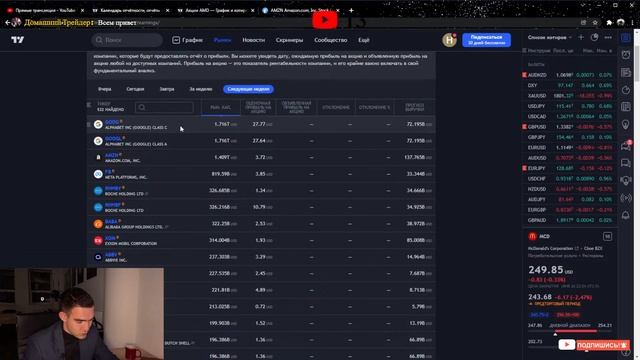The width and height of the screenshot is (640, 360).
Task: Open the 'Сообщество' community menu
Action: (x=331, y=40)
